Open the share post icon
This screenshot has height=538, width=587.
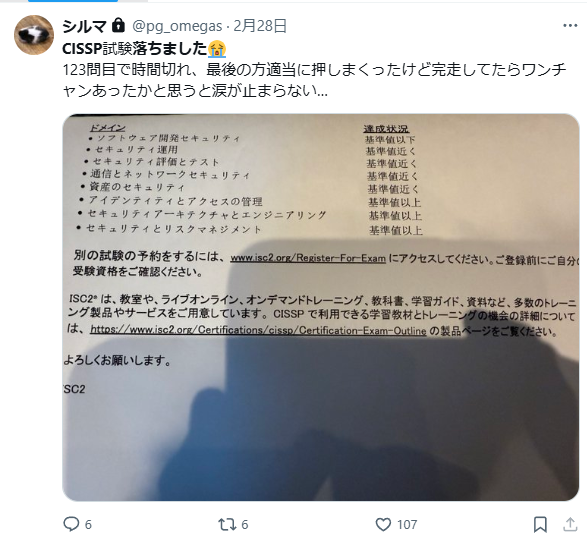coord(570,524)
